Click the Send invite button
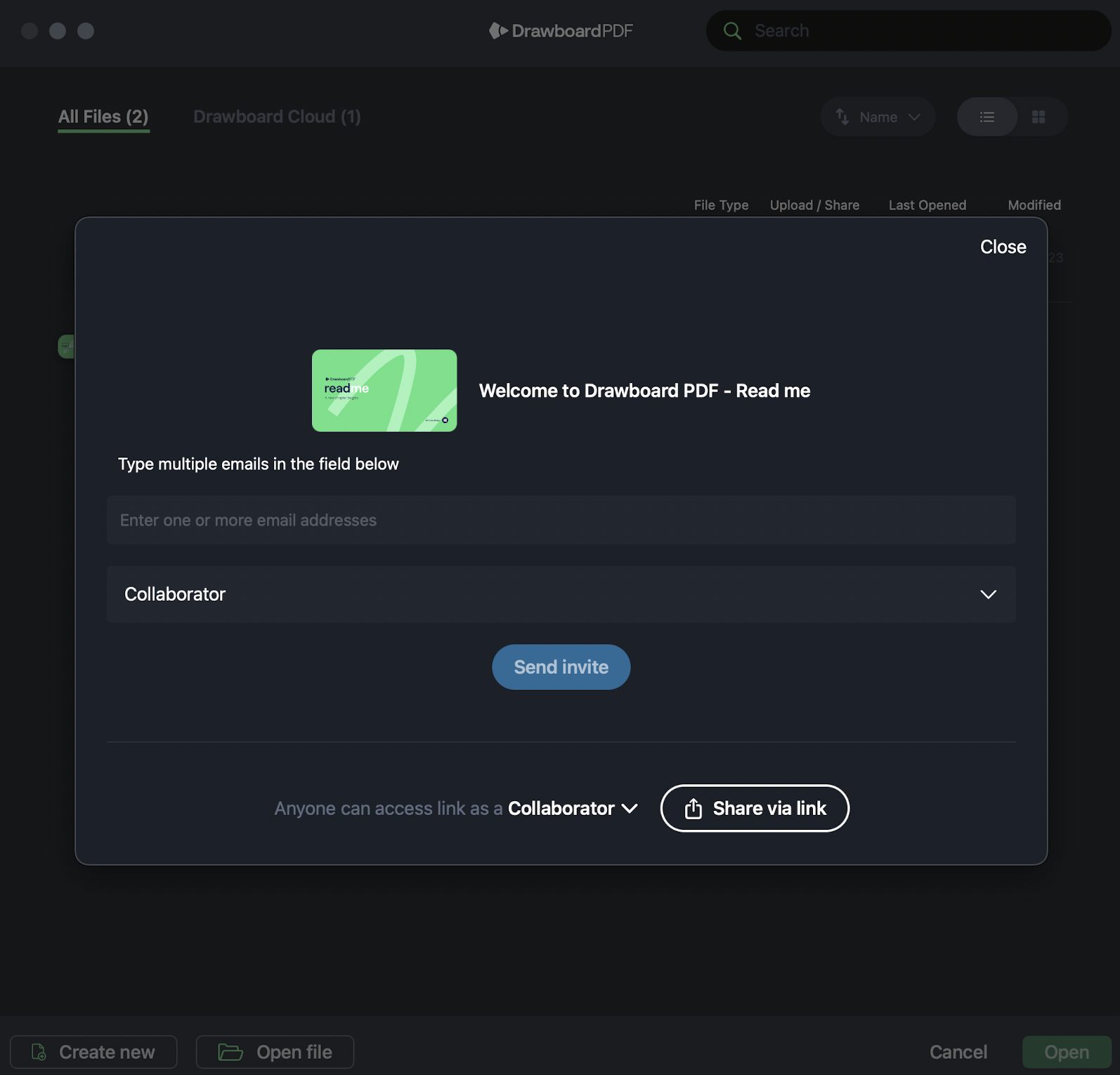 point(561,667)
